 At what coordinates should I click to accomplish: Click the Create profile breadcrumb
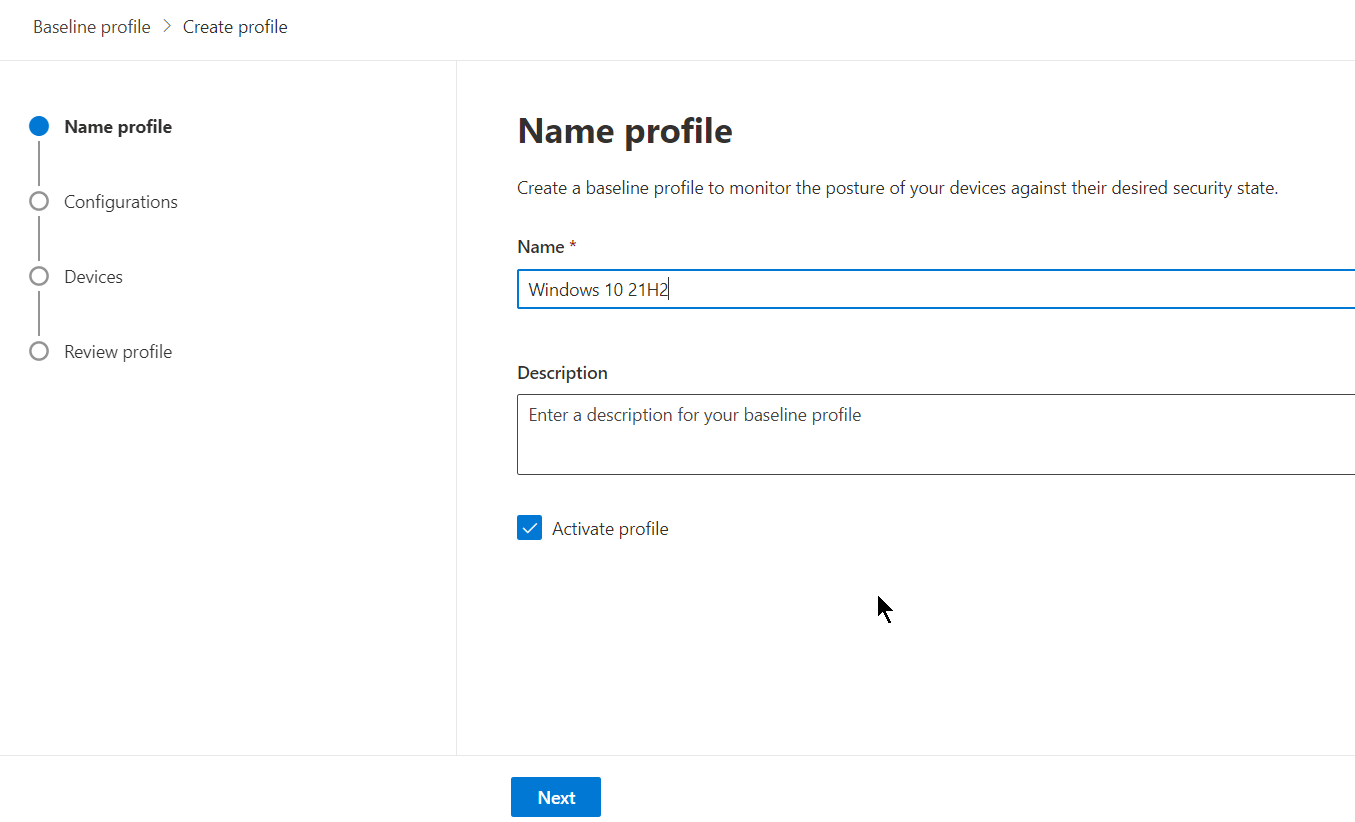(235, 27)
